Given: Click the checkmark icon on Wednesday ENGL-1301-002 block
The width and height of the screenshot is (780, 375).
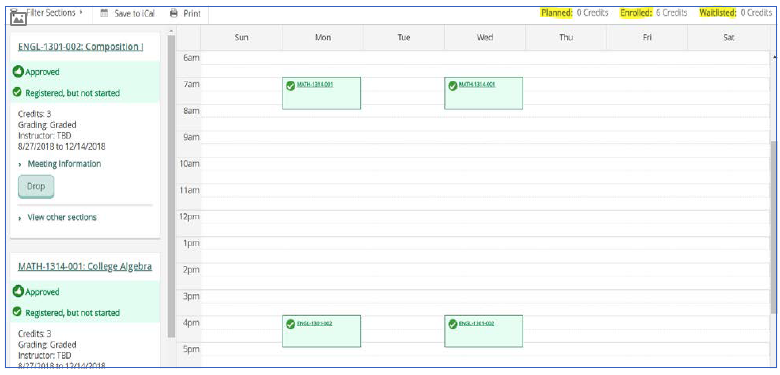Looking at the screenshot, I should (453, 324).
